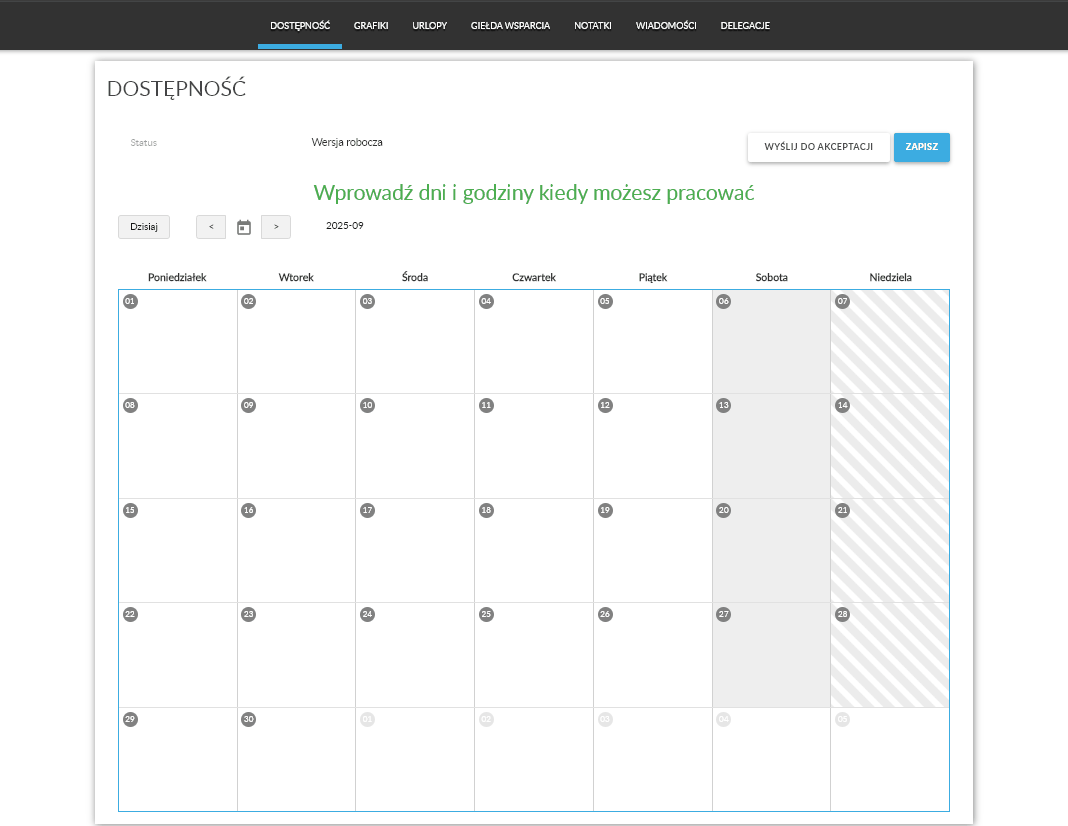The image size is (1068, 826).
Task: Select the day 15 badge
Action: click(x=130, y=510)
